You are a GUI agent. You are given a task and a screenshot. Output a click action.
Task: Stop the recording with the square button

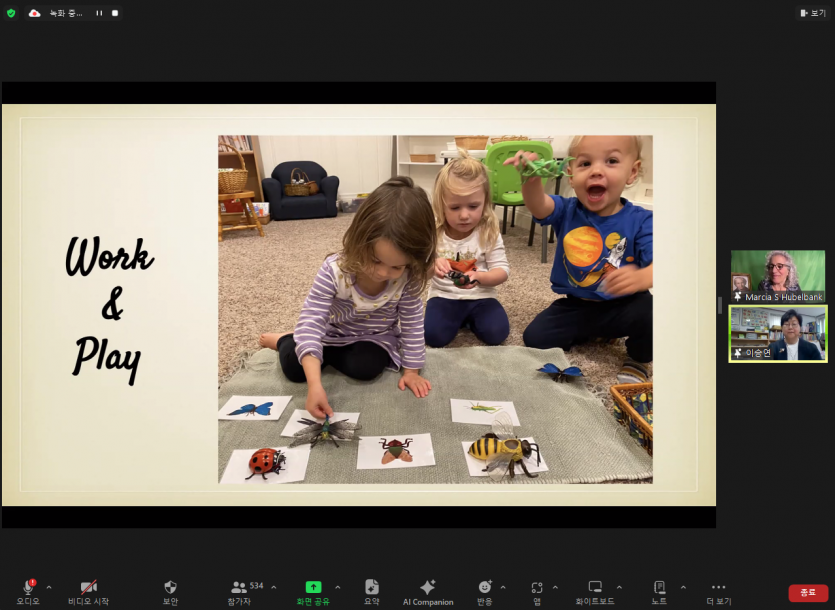coord(114,13)
